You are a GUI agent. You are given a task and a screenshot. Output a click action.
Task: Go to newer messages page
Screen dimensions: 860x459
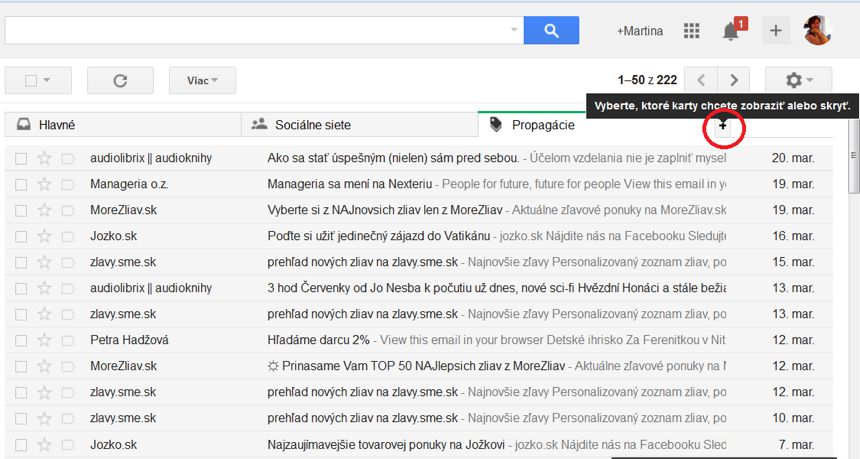click(x=701, y=80)
